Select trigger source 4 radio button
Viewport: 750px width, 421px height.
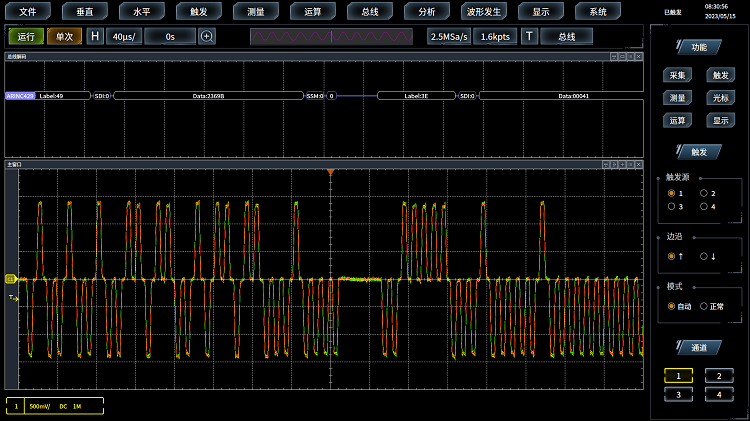pyautogui.click(x=704, y=206)
